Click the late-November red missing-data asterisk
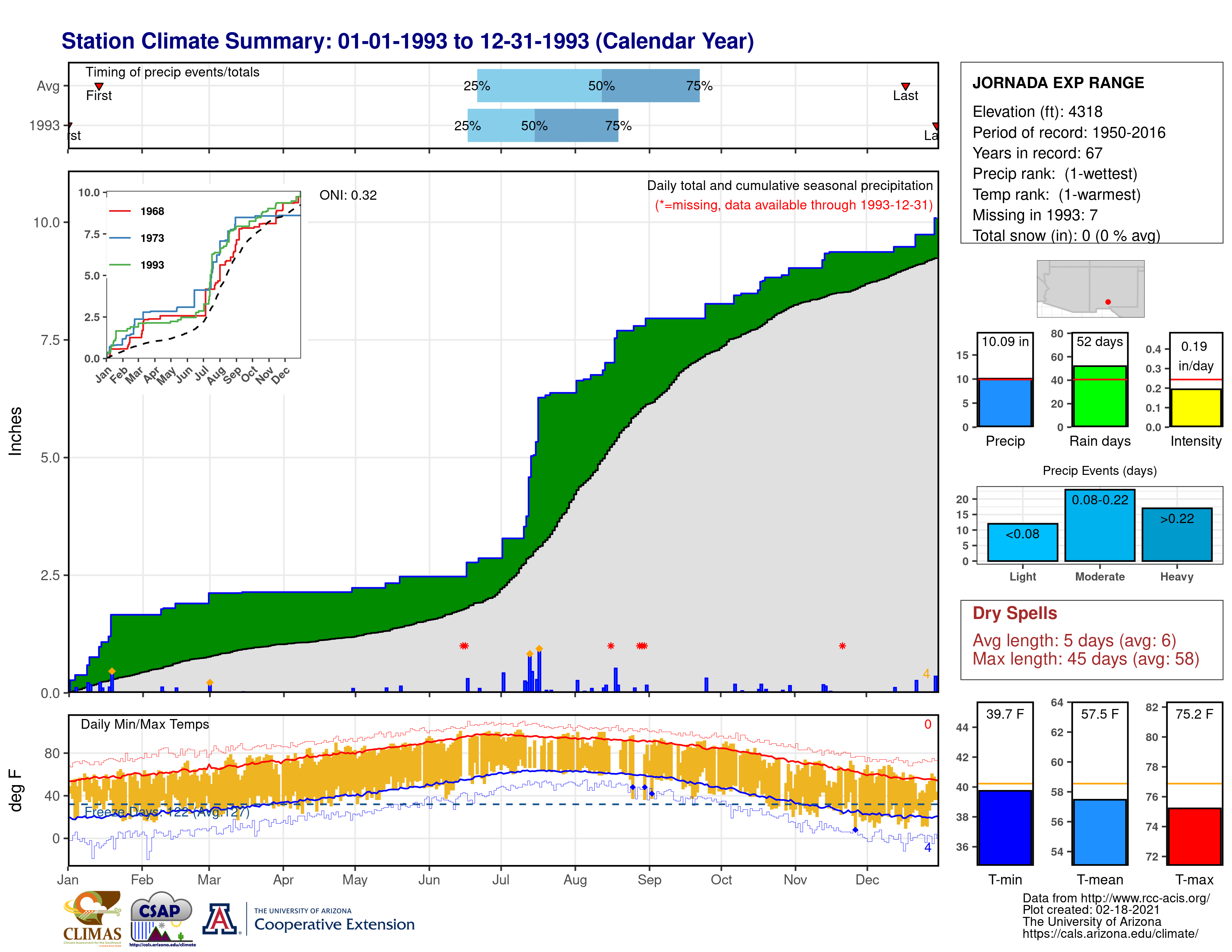The height and width of the screenshot is (952, 1232). (842, 646)
